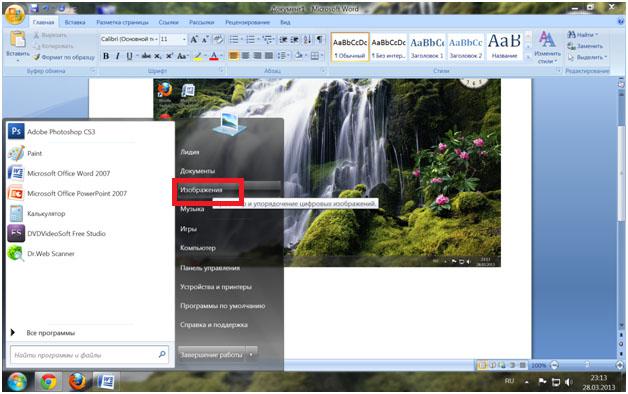Switch to the Разметка страницы ribbon tab
The width and height of the screenshot is (628, 394).
(122, 22)
